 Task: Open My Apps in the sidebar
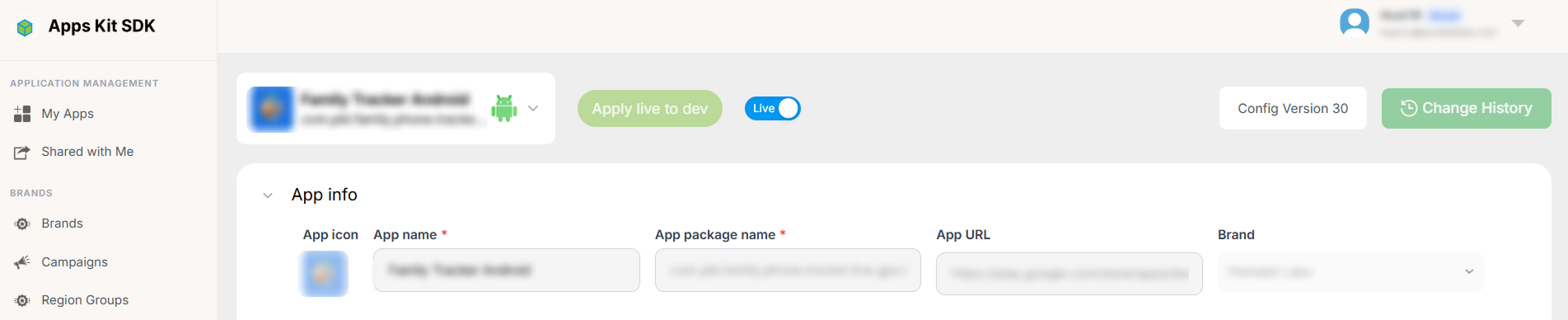pyautogui.click(x=68, y=114)
